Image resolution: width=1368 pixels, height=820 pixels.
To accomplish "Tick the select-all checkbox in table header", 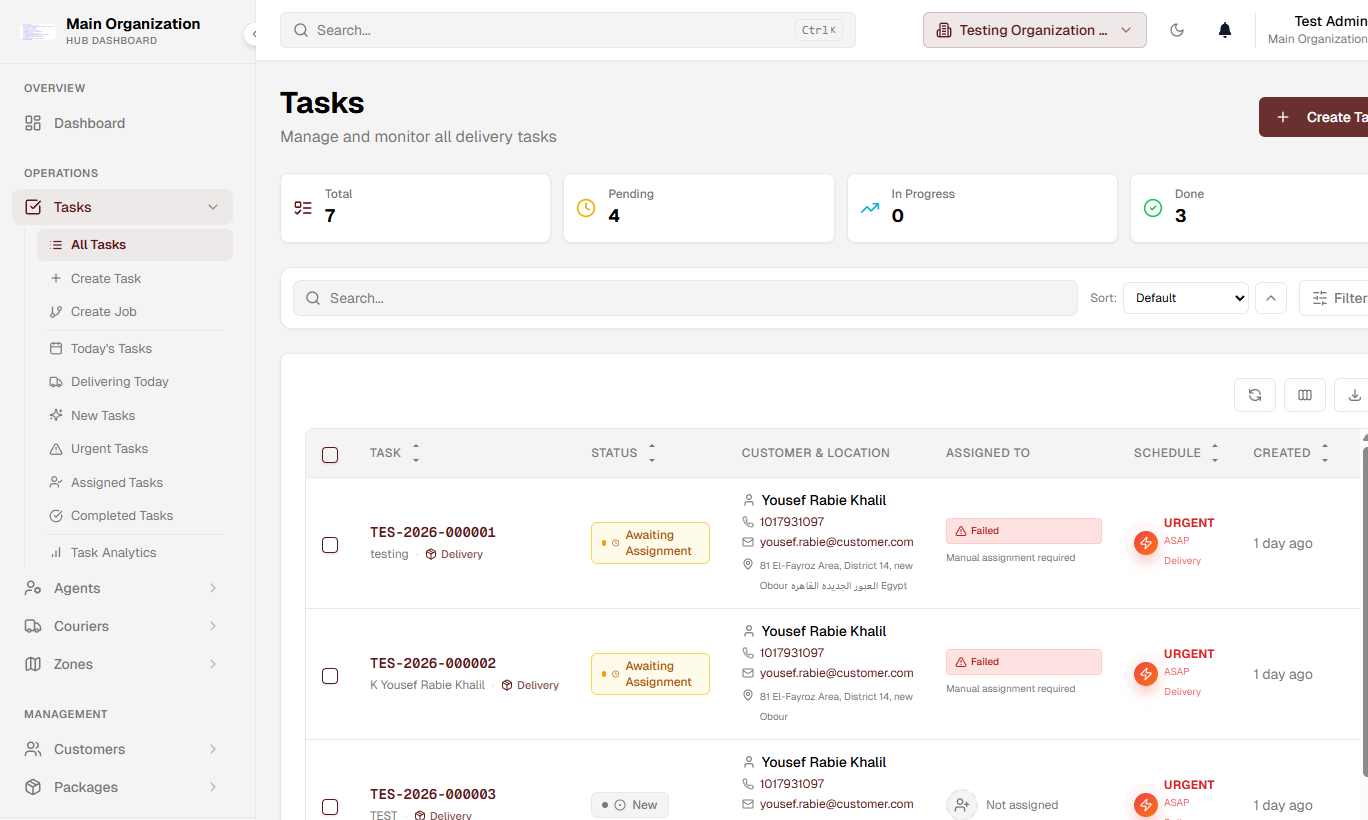I will click(x=330, y=455).
